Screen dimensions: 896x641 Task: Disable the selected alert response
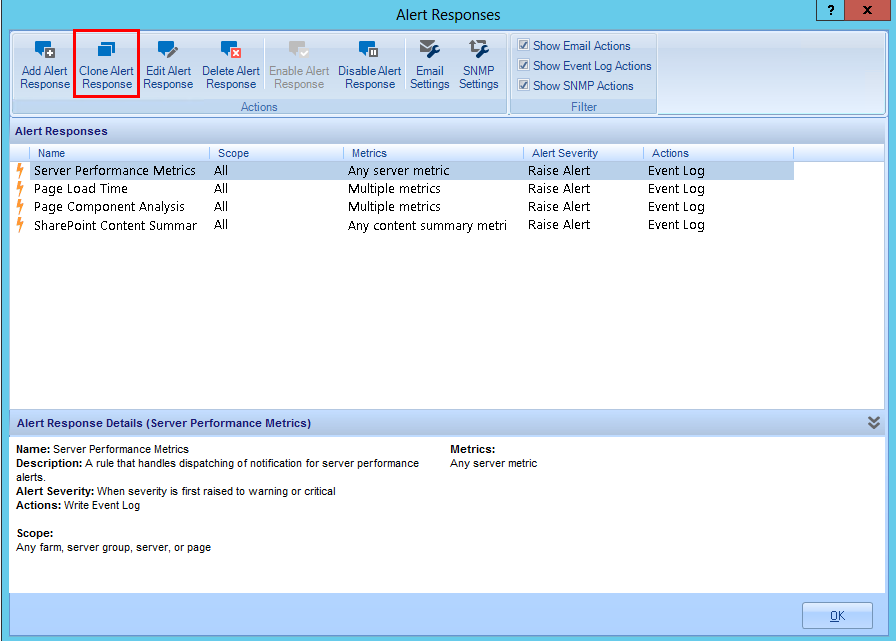[369, 50]
